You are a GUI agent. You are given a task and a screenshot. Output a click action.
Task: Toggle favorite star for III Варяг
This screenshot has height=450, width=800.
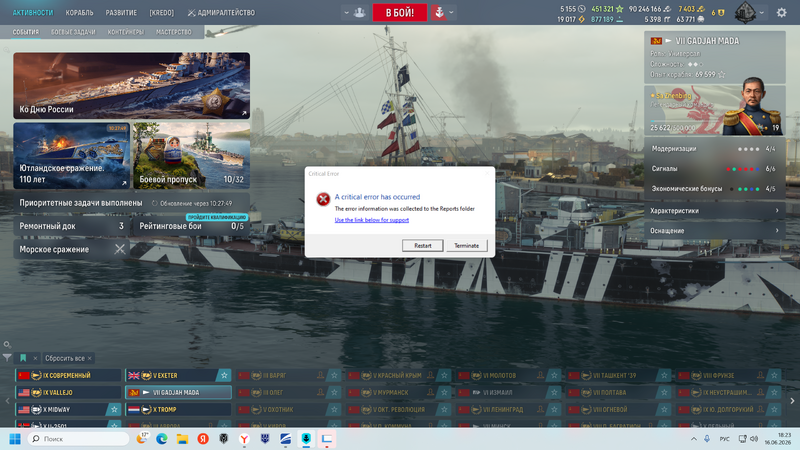pos(334,375)
